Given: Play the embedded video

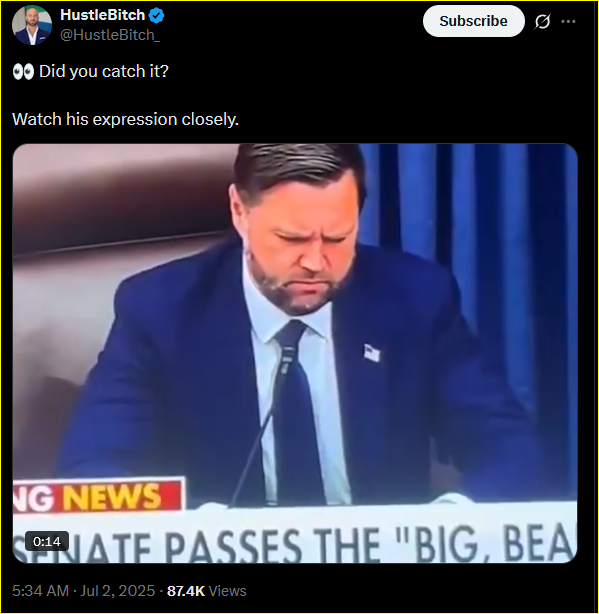Looking at the screenshot, I should coord(295,353).
